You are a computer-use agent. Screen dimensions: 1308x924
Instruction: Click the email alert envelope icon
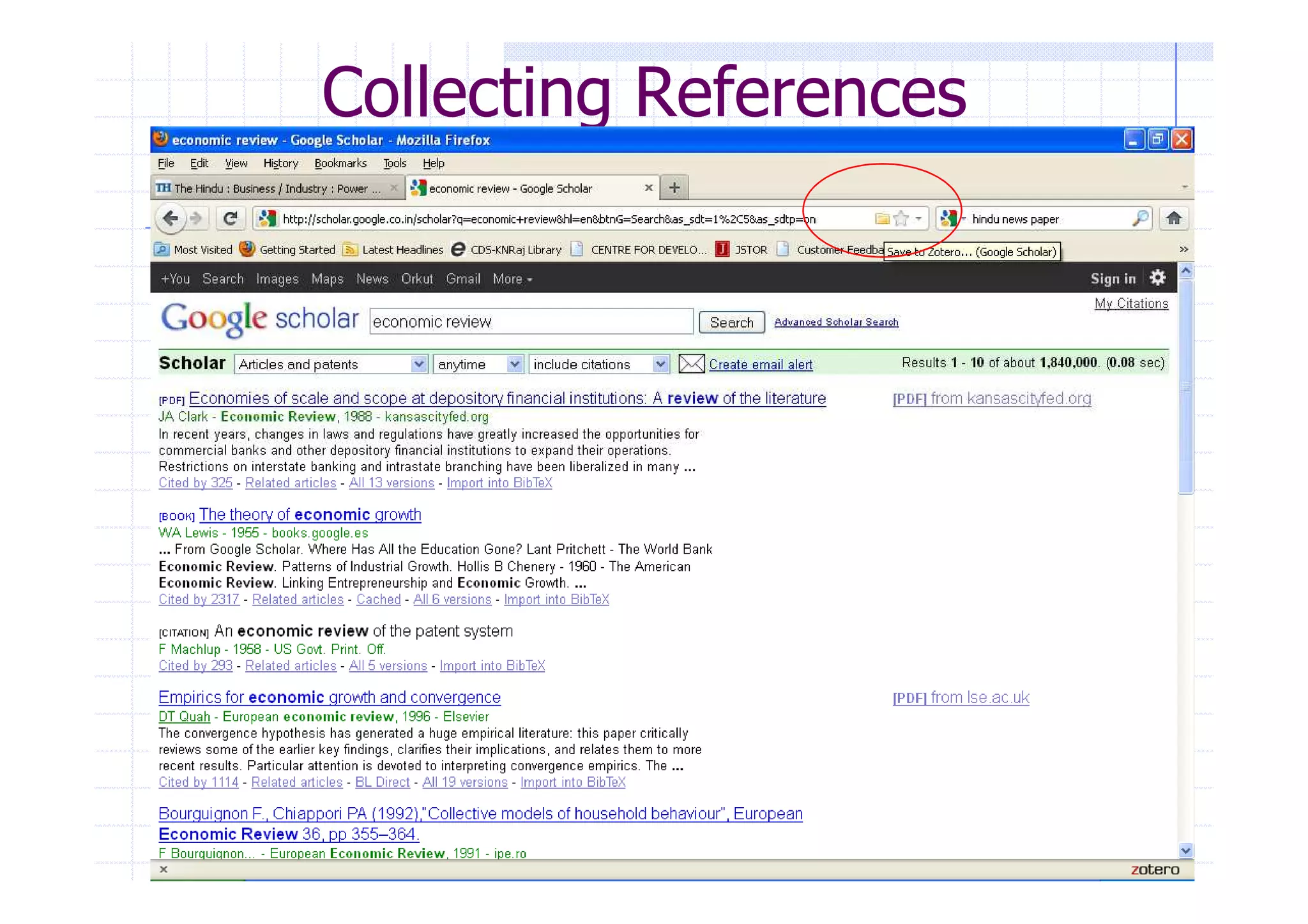point(691,364)
